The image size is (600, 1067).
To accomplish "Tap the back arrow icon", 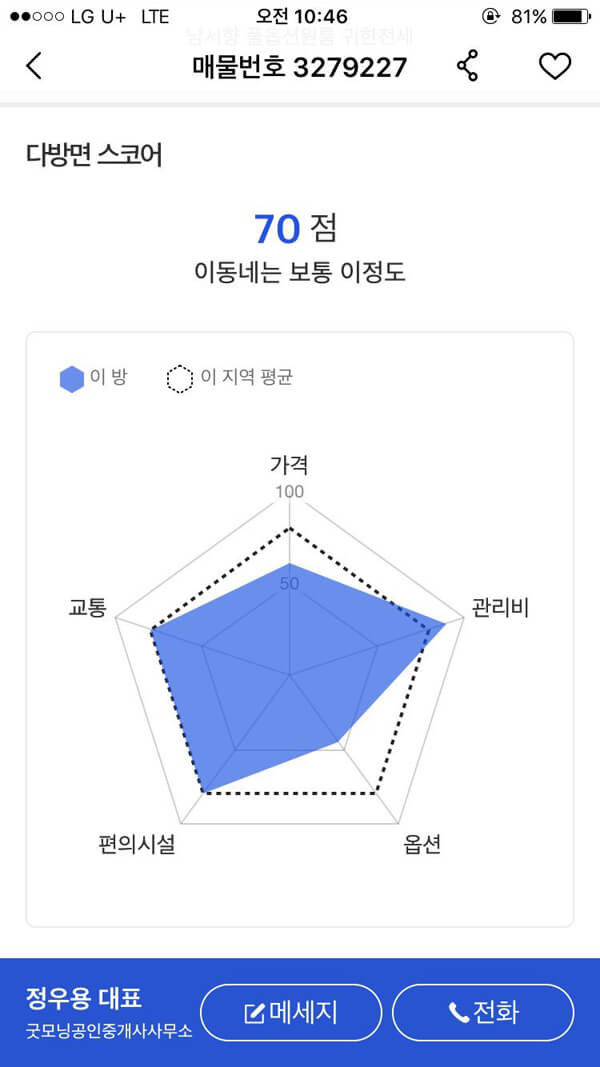I will (33, 66).
